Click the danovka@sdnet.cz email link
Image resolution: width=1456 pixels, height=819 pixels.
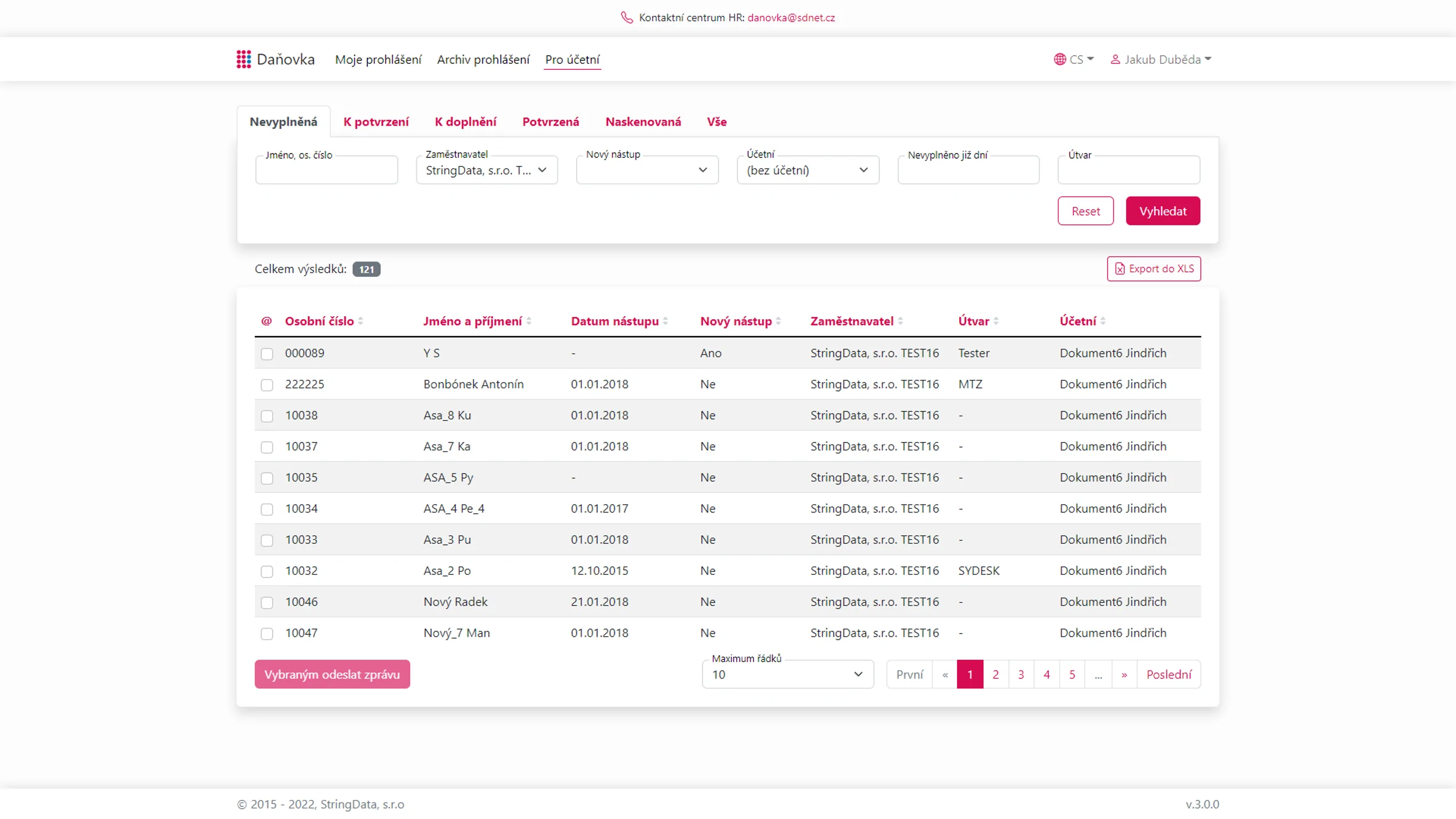(791, 18)
